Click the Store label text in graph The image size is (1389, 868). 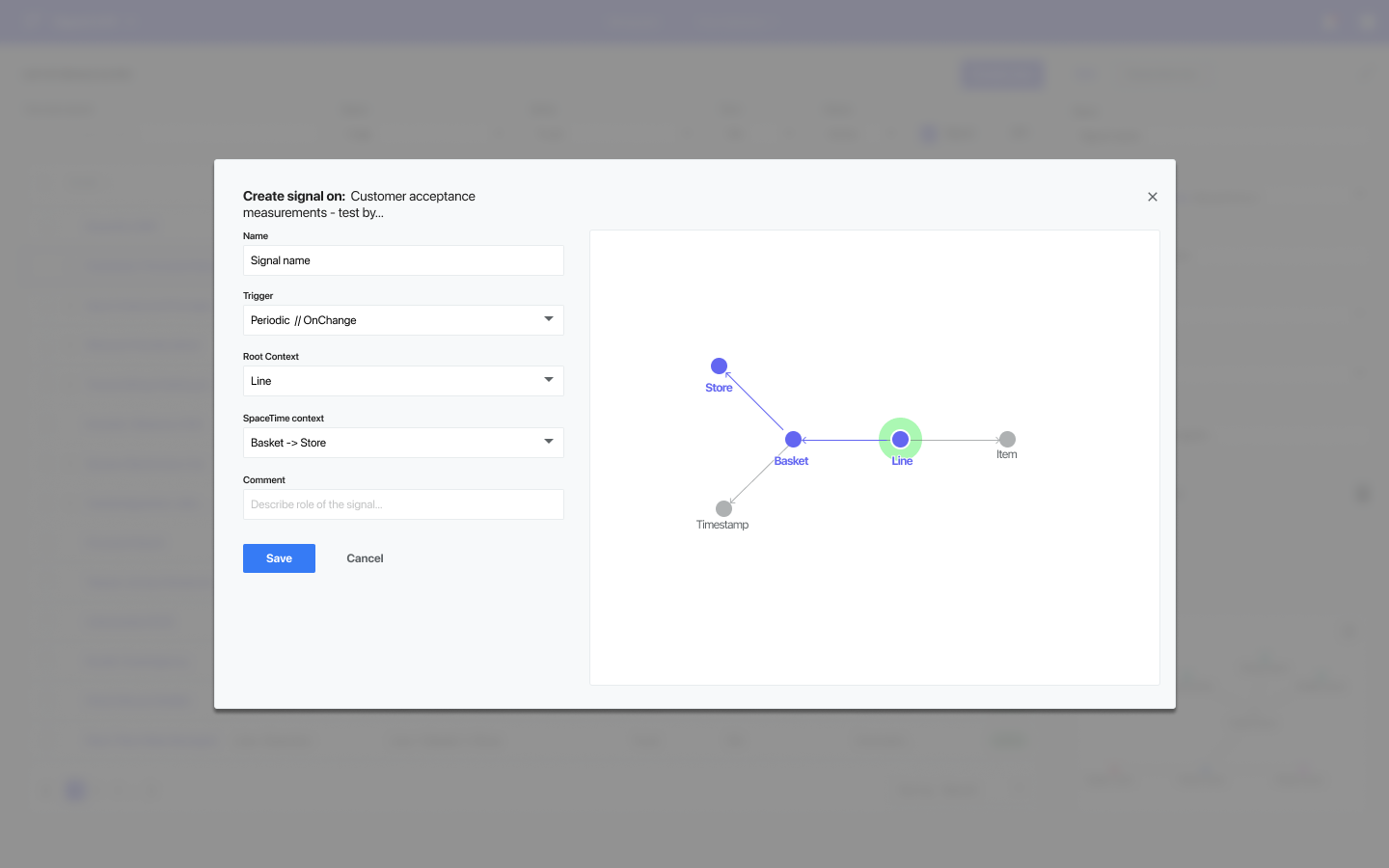[719, 388]
